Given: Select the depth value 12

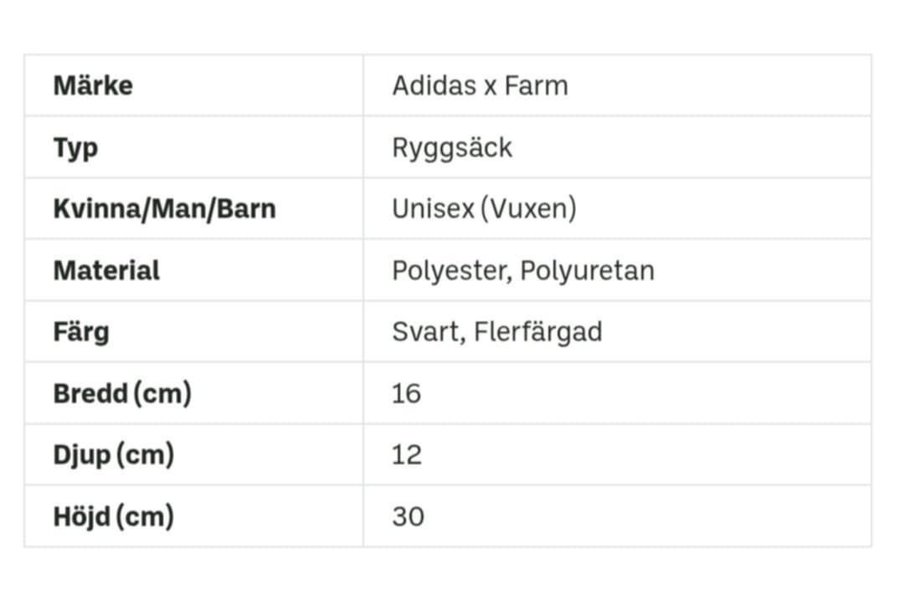Looking at the screenshot, I should pyautogui.click(x=407, y=456).
